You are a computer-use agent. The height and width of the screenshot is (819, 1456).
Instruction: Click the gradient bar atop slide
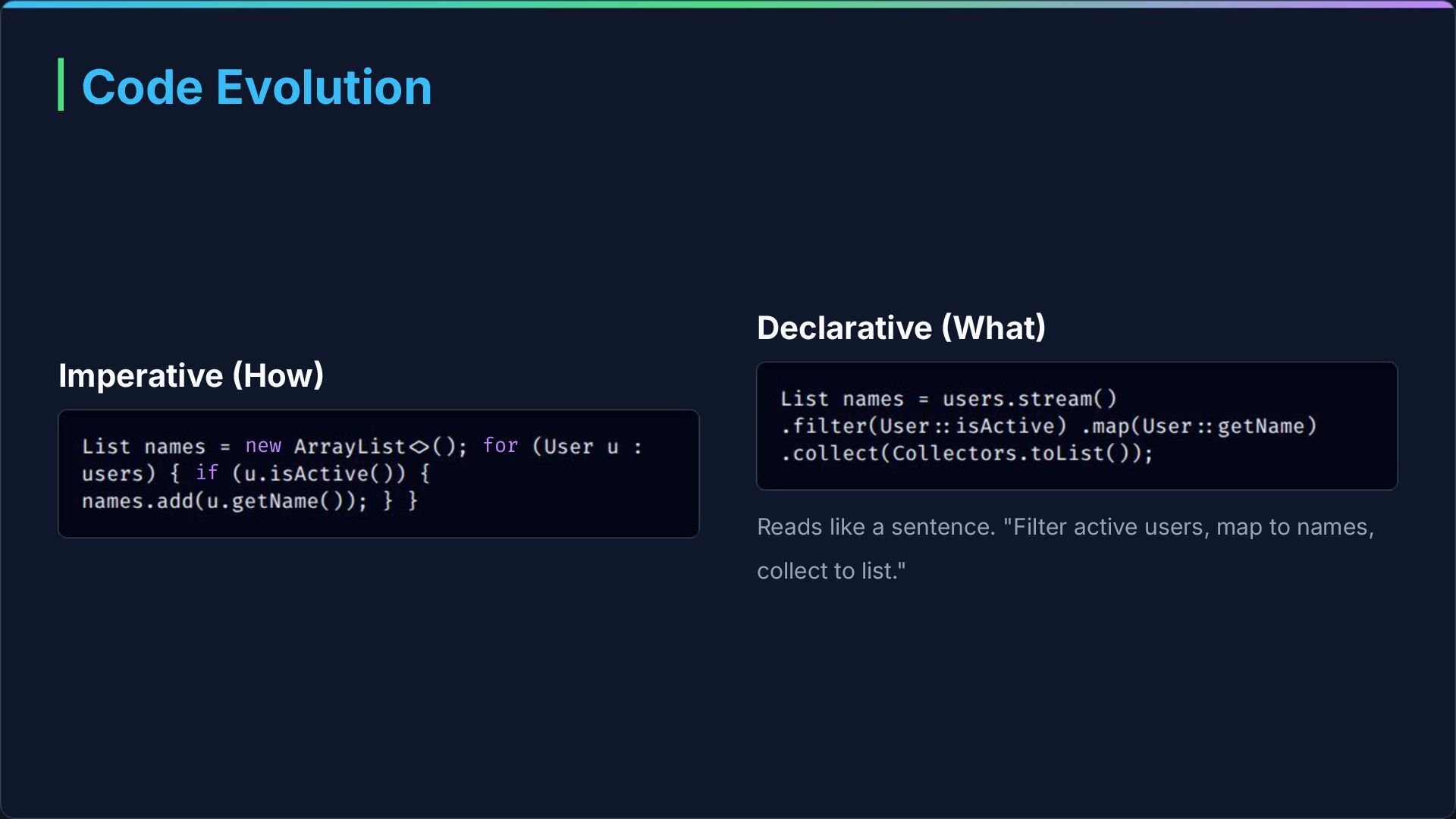point(728,5)
